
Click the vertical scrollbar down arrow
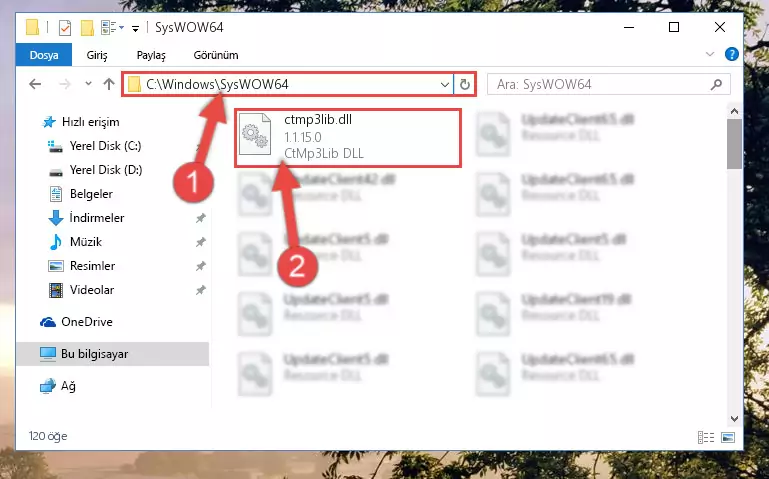click(x=734, y=419)
